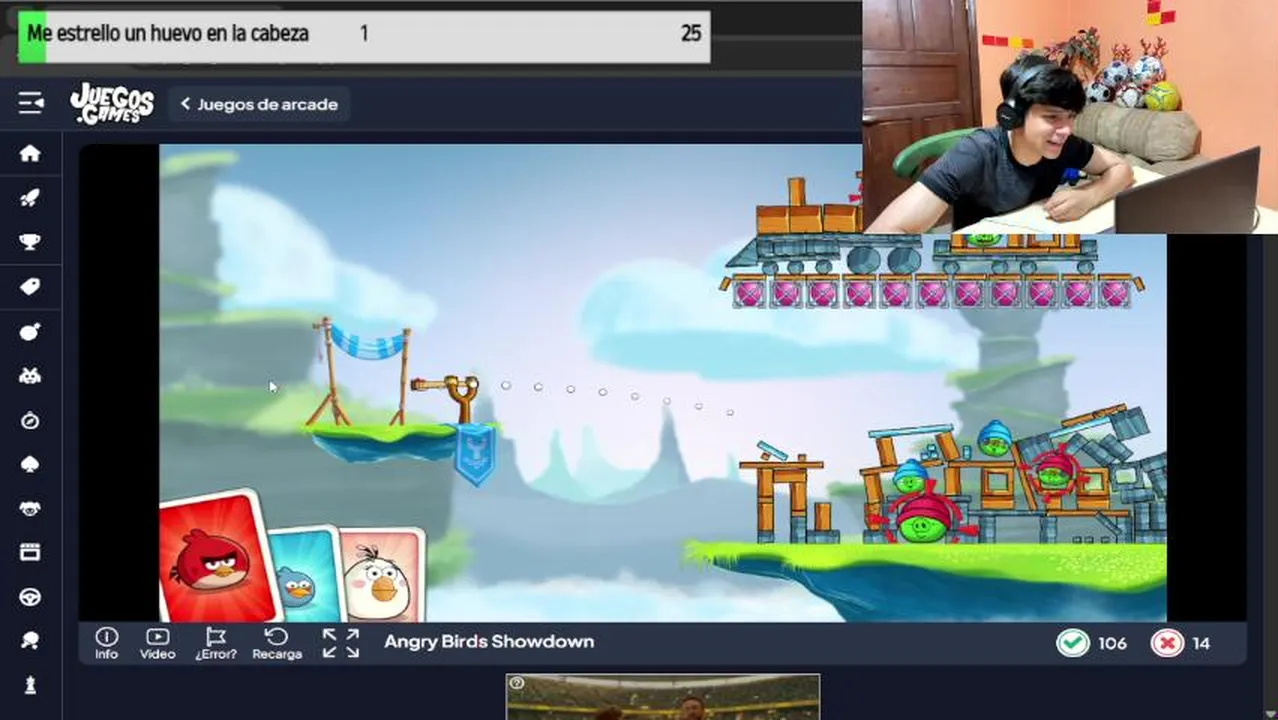Open the ping-pong sports games icon

pyautogui.click(x=30, y=641)
